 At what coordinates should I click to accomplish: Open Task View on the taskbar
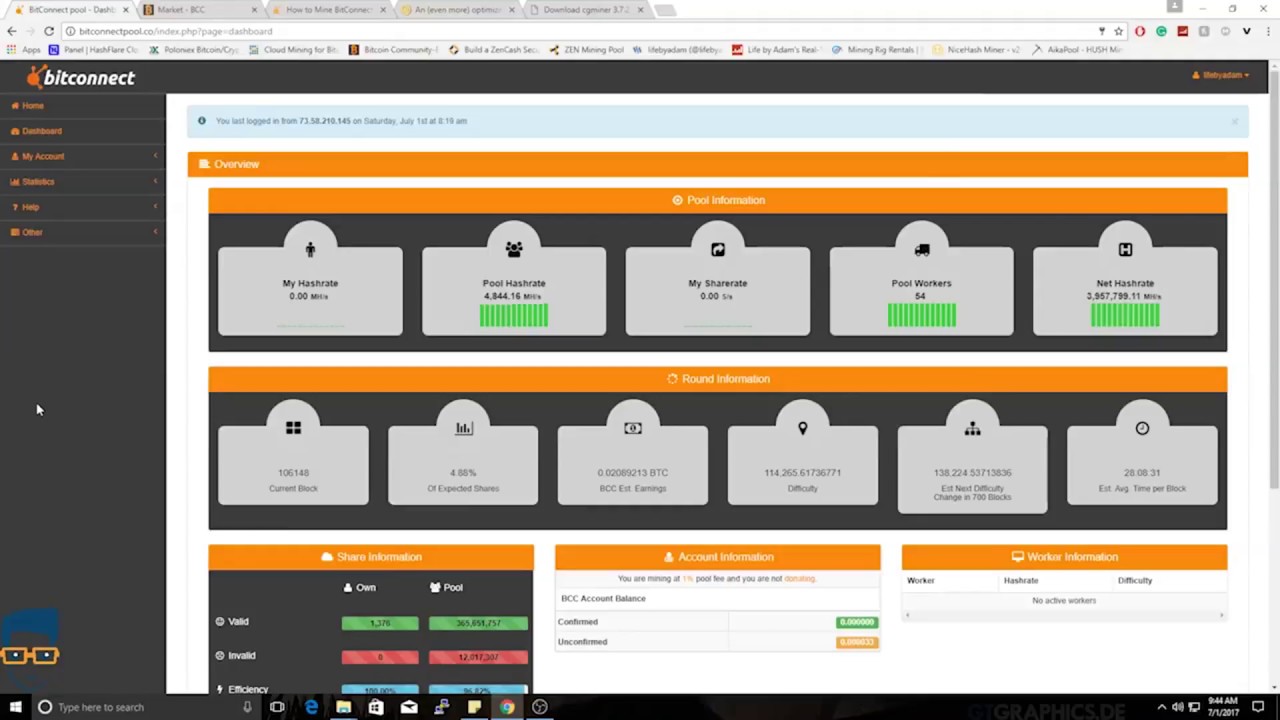pyautogui.click(x=277, y=707)
